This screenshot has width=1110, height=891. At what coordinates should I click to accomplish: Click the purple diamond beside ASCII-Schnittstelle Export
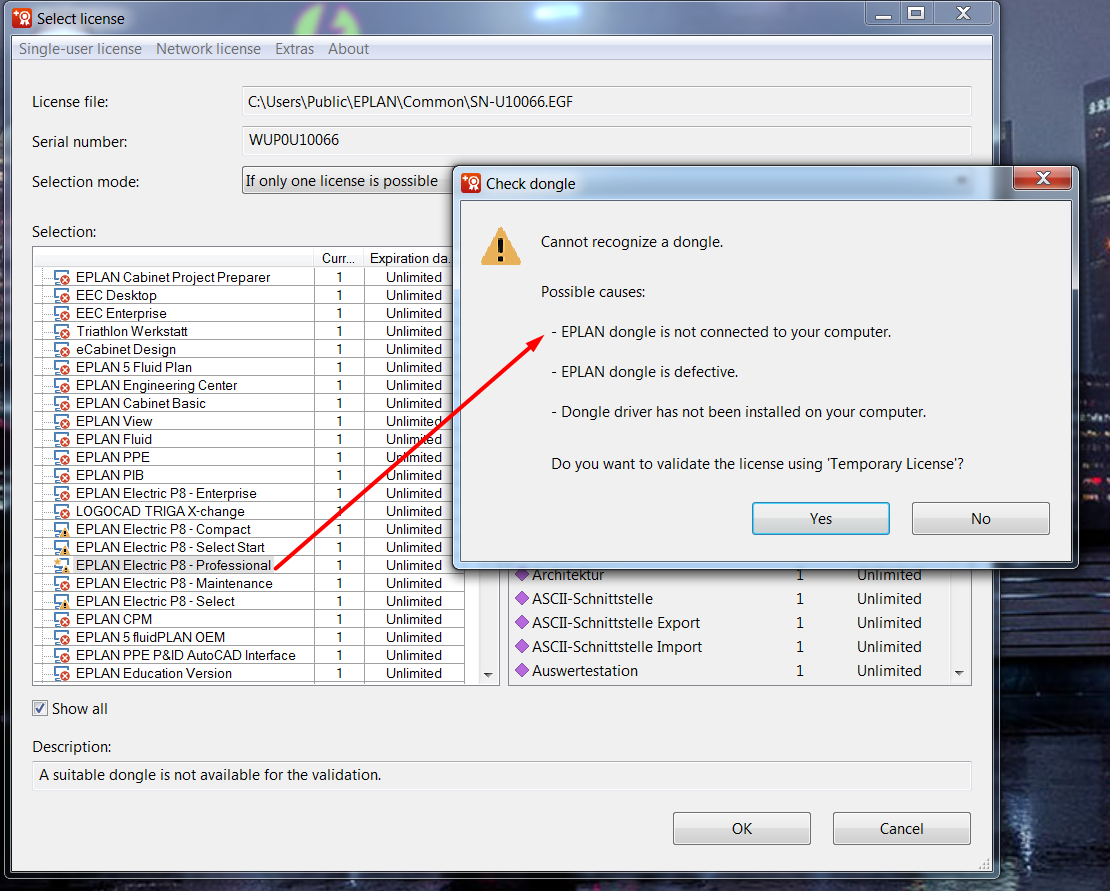(522, 622)
